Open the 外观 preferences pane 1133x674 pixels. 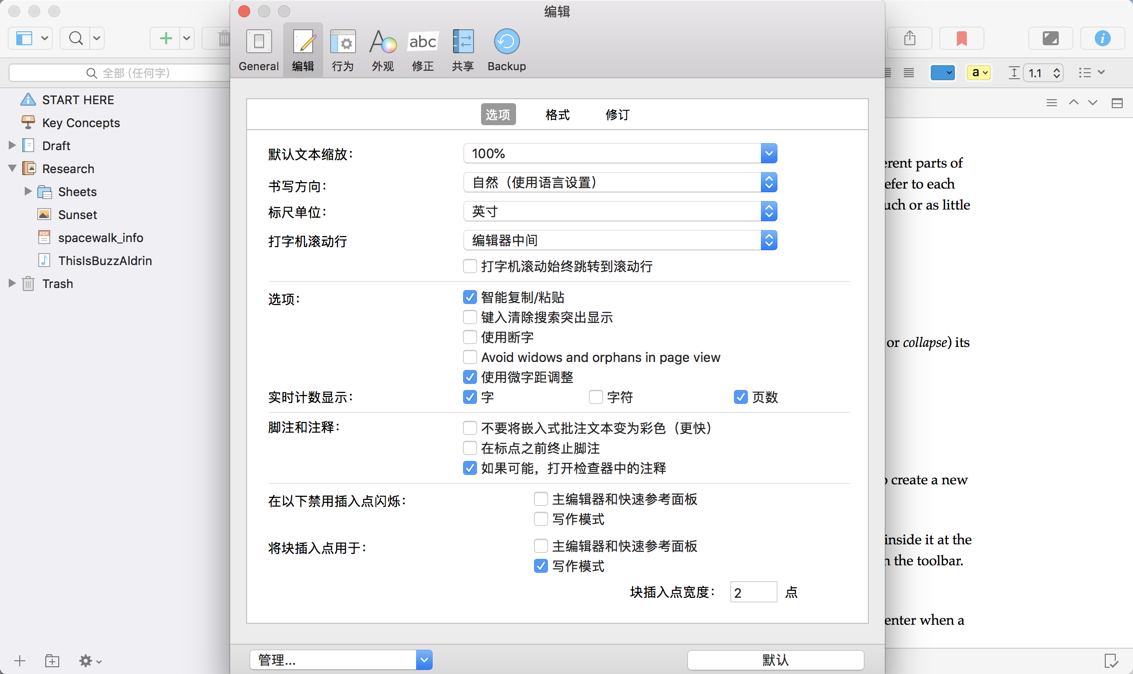(x=382, y=48)
